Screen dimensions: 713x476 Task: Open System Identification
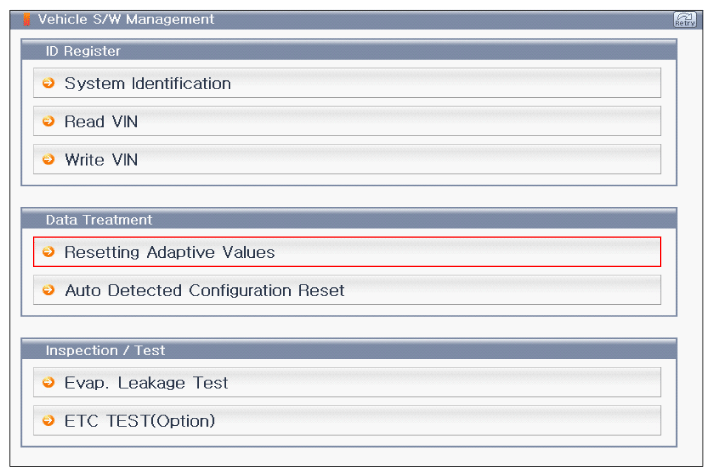pos(148,84)
